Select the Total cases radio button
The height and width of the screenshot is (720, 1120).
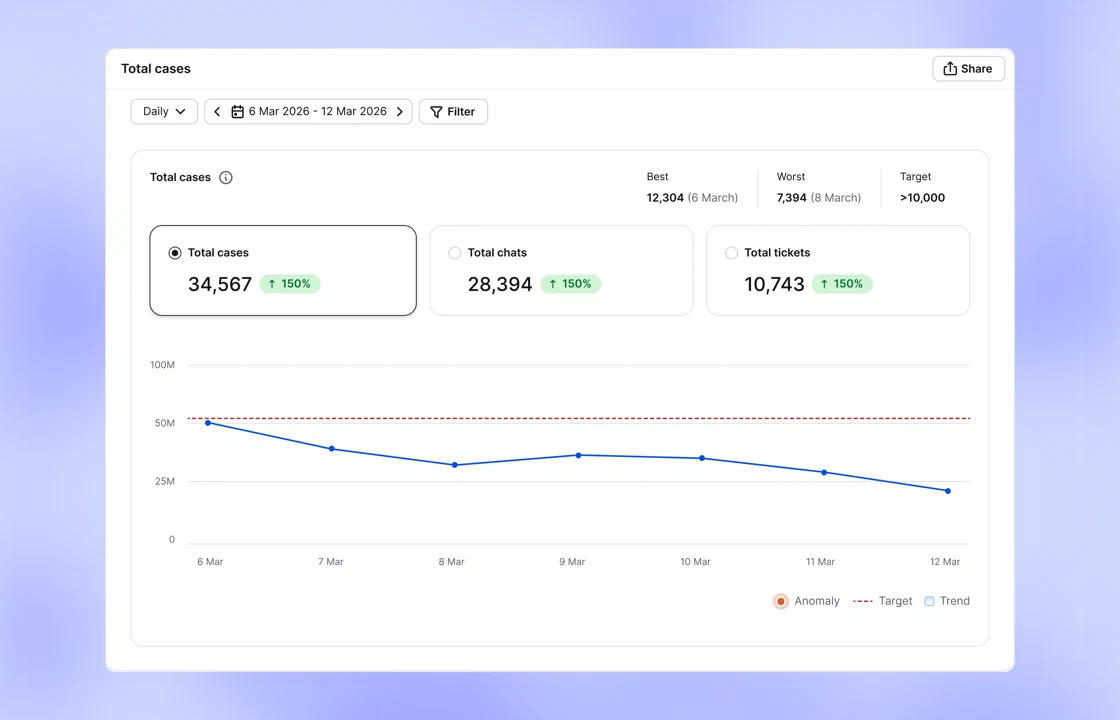pos(175,253)
